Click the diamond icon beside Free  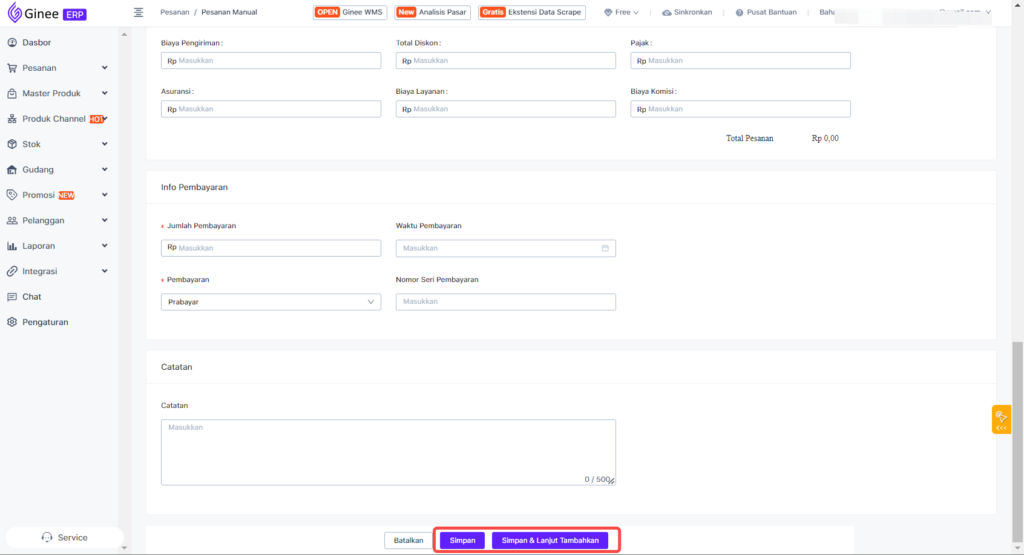click(x=608, y=12)
